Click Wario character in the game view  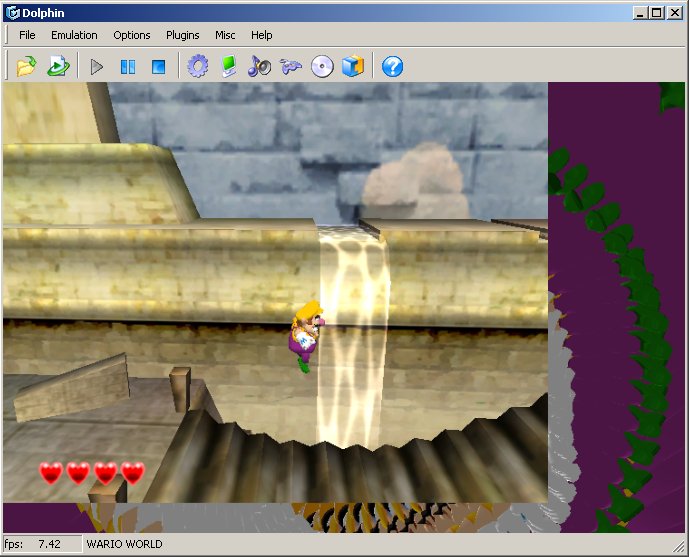tap(307, 336)
